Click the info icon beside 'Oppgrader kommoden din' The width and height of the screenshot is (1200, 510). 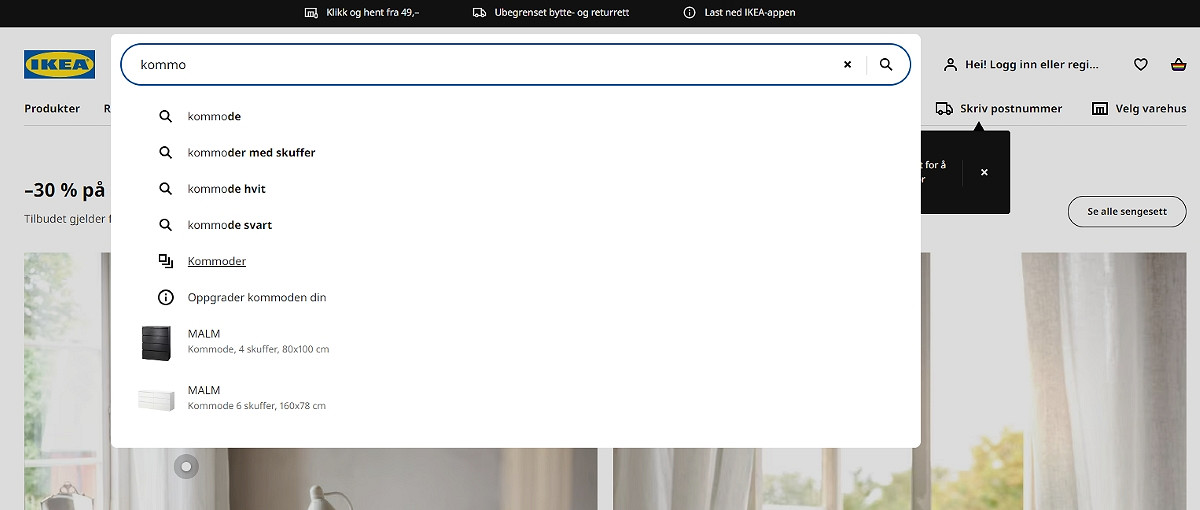pos(166,297)
